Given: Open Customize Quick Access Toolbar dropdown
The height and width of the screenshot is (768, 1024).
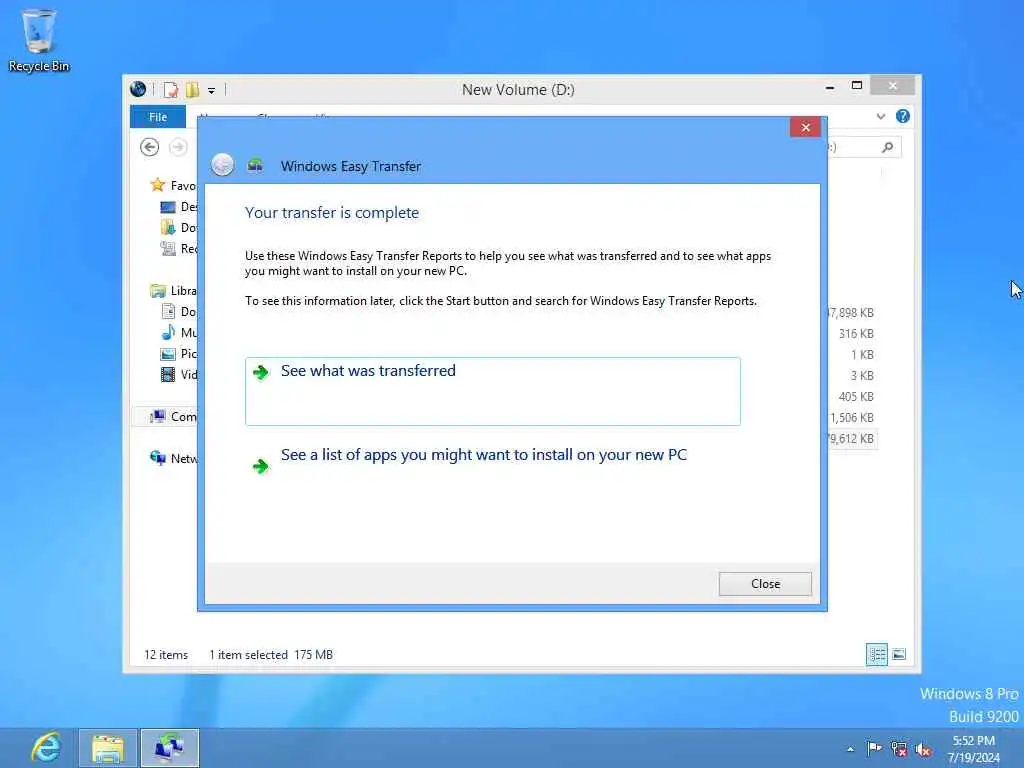Looking at the screenshot, I should 212,90.
